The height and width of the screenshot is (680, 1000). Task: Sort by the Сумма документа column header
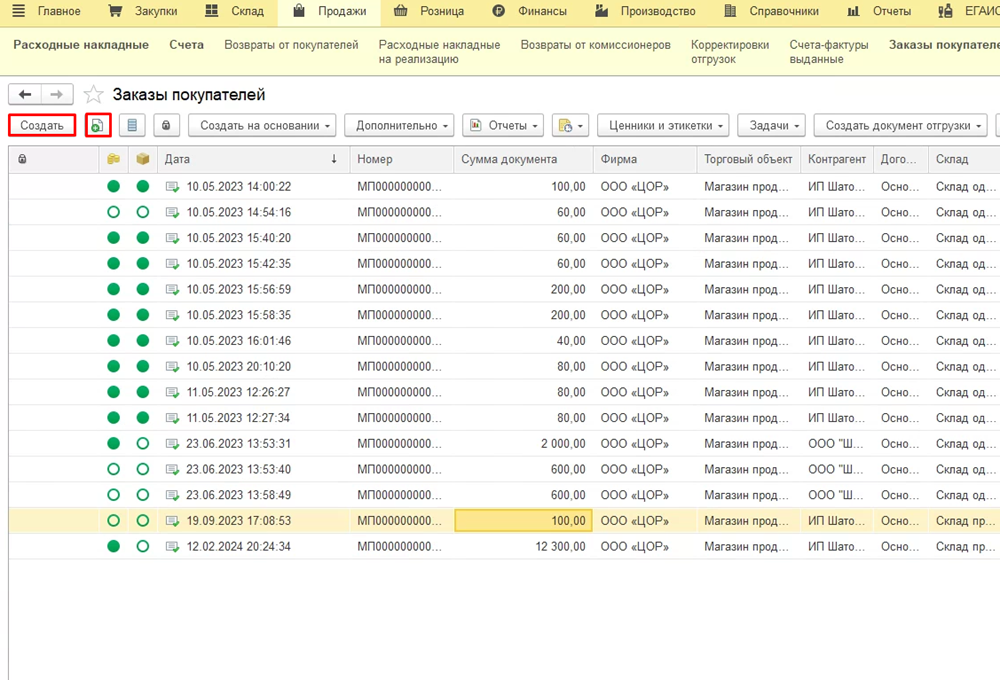click(x=509, y=159)
